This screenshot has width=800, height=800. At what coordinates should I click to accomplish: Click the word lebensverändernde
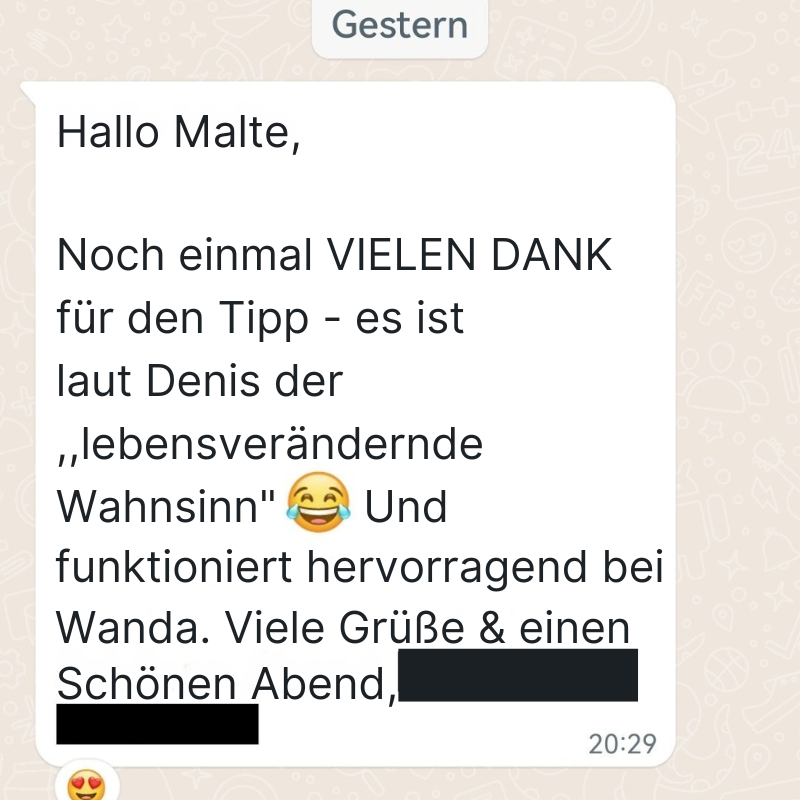click(x=282, y=443)
